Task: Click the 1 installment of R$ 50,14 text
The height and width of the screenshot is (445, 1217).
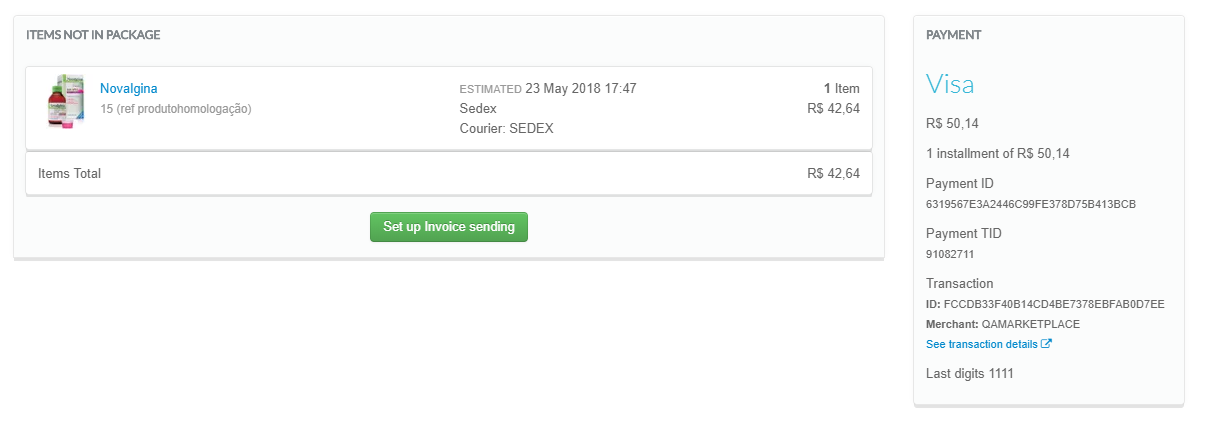Action: pos(998,153)
